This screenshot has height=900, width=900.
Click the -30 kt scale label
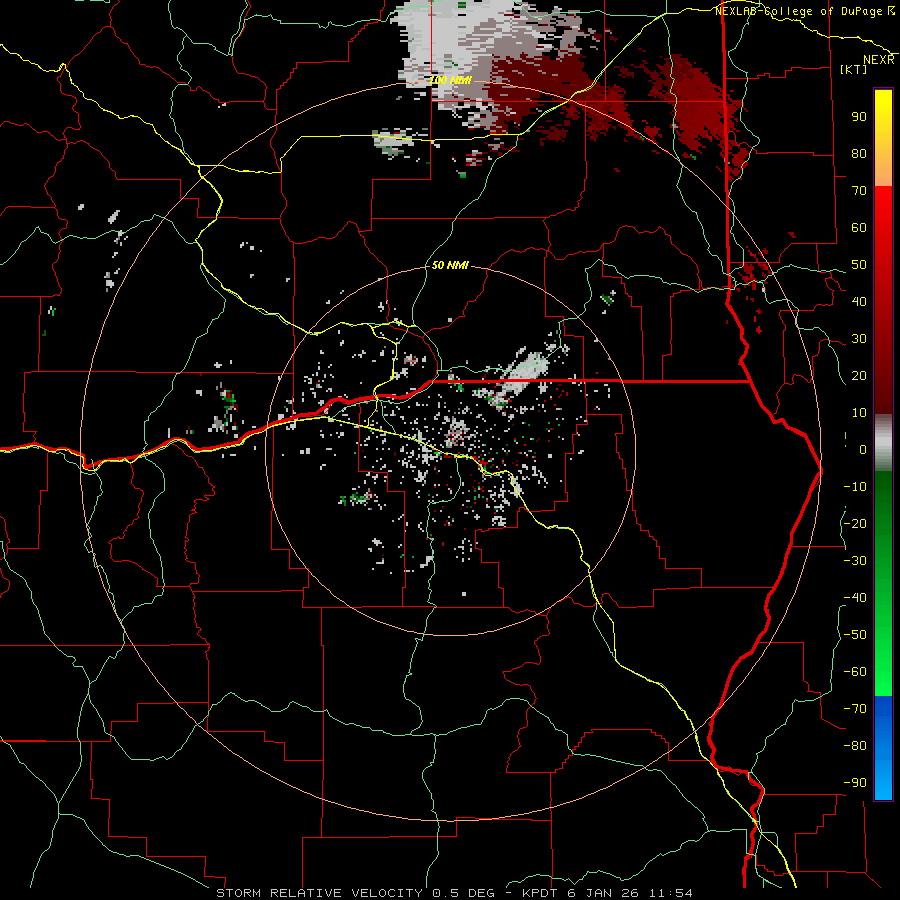(855, 561)
